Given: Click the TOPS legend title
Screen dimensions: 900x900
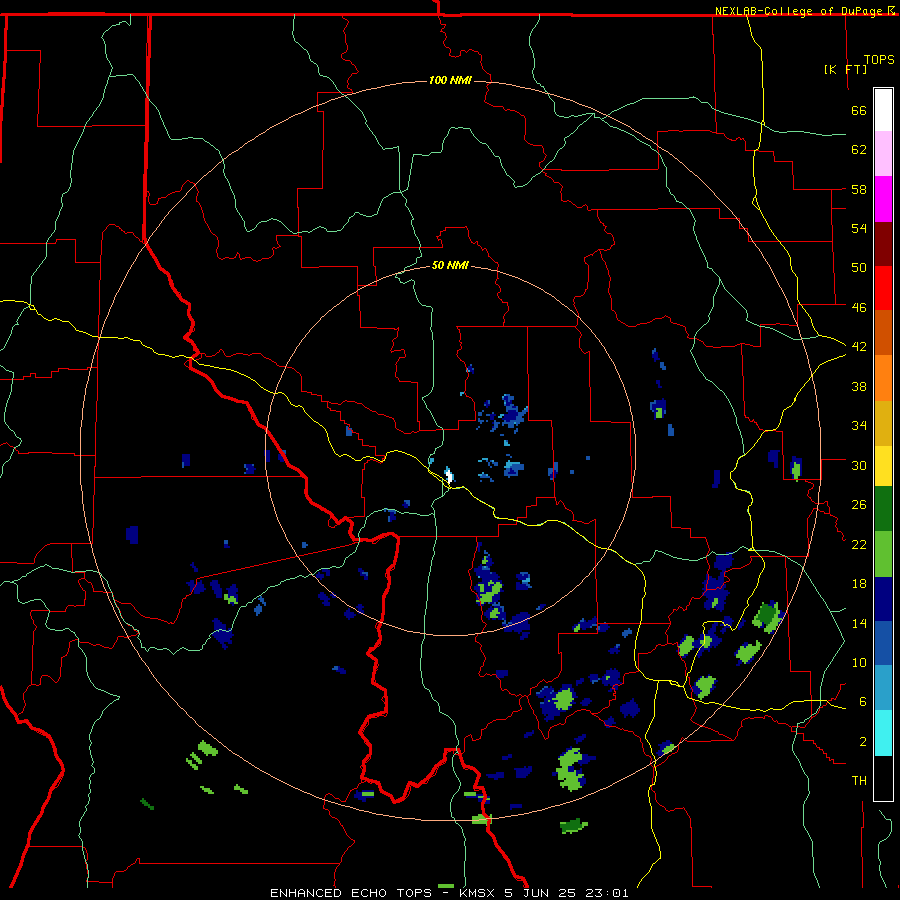Looking at the screenshot, I should click(x=879, y=60).
